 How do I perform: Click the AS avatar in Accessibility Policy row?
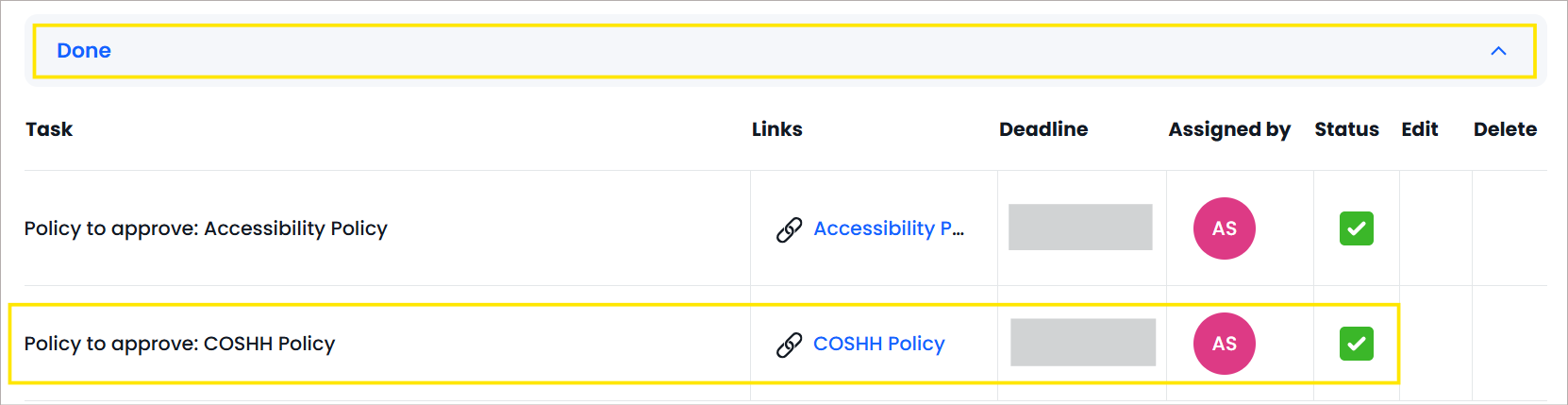(1224, 228)
